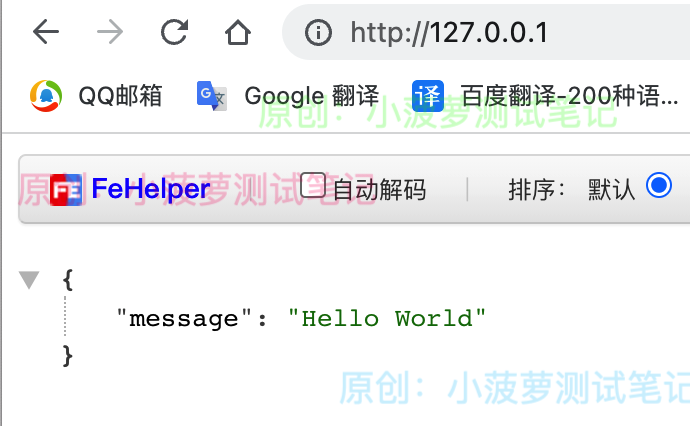
Task: Click the QQ邮箱 bookmark icon
Action: [46, 95]
